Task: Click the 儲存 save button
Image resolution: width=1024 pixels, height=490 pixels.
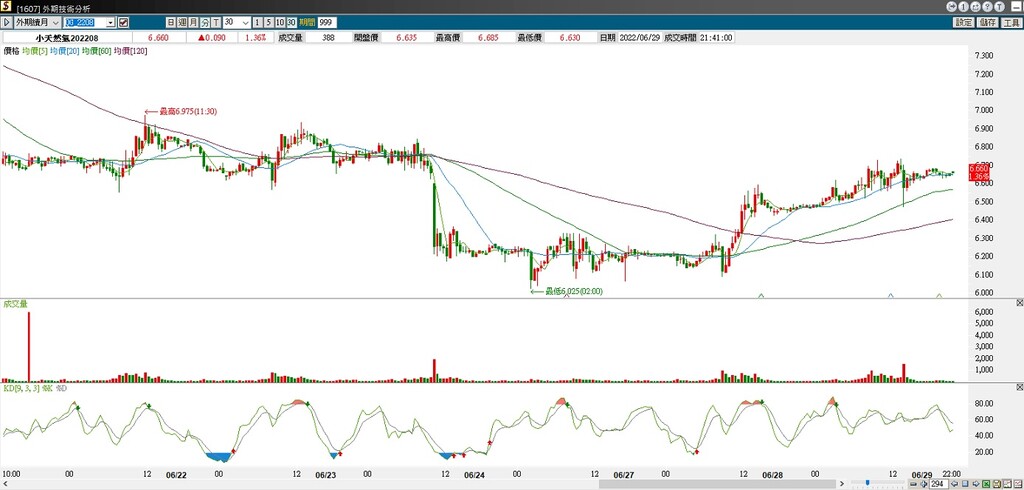Action: click(x=988, y=22)
